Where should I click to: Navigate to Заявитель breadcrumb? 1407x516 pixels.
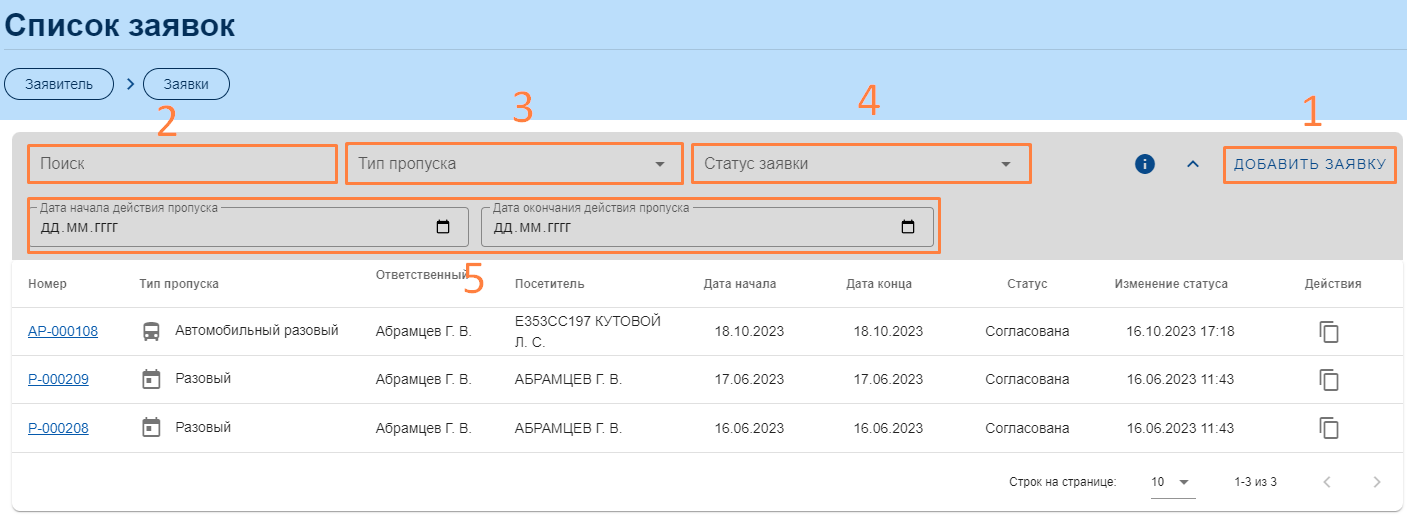click(x=59, y=84)
